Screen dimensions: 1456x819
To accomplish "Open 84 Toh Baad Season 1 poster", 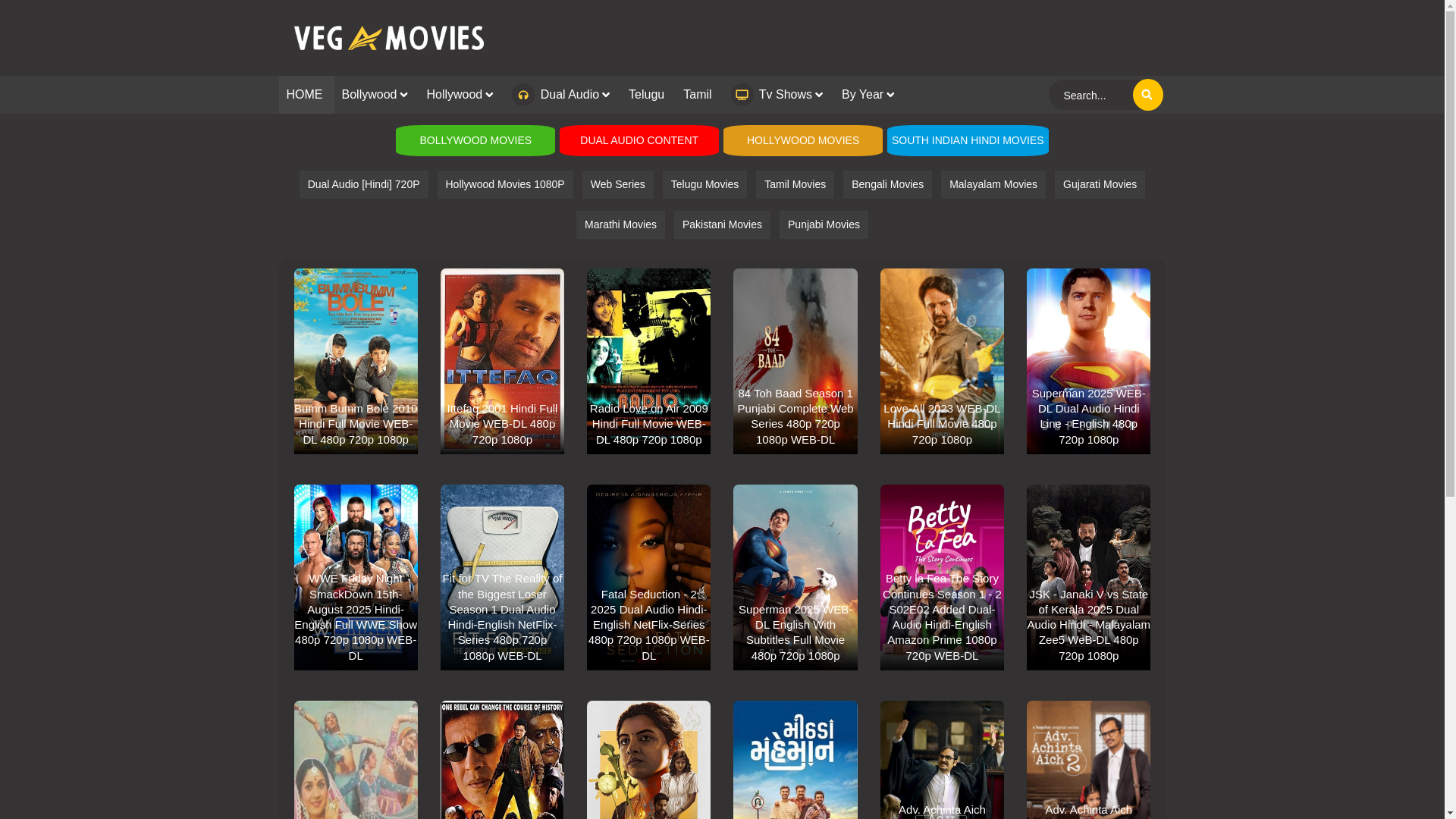I will tap(795, 361).
